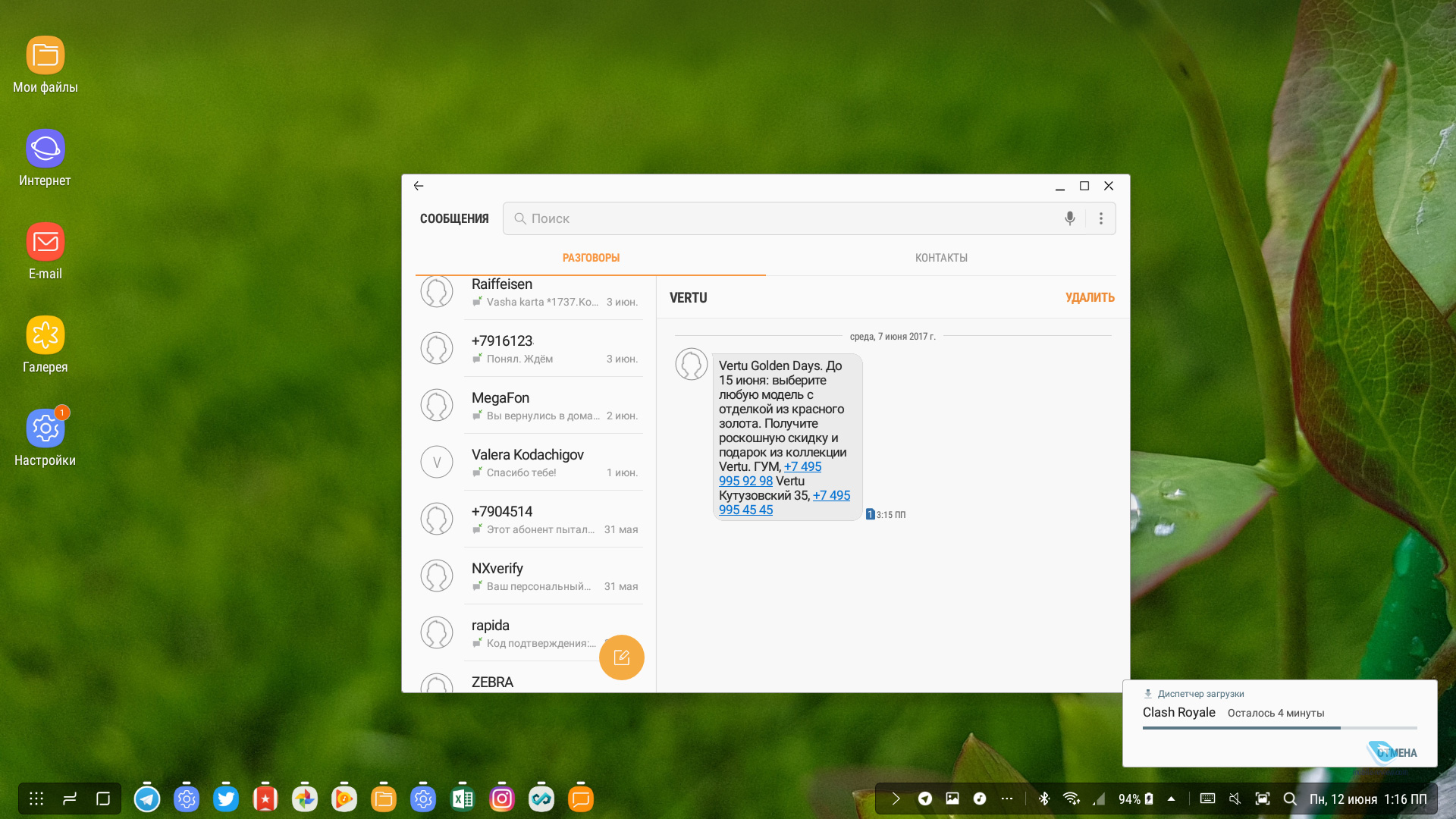Expand quick settings with the up arrow
Screen dimensions: 1456x819
click(1171, 799)
